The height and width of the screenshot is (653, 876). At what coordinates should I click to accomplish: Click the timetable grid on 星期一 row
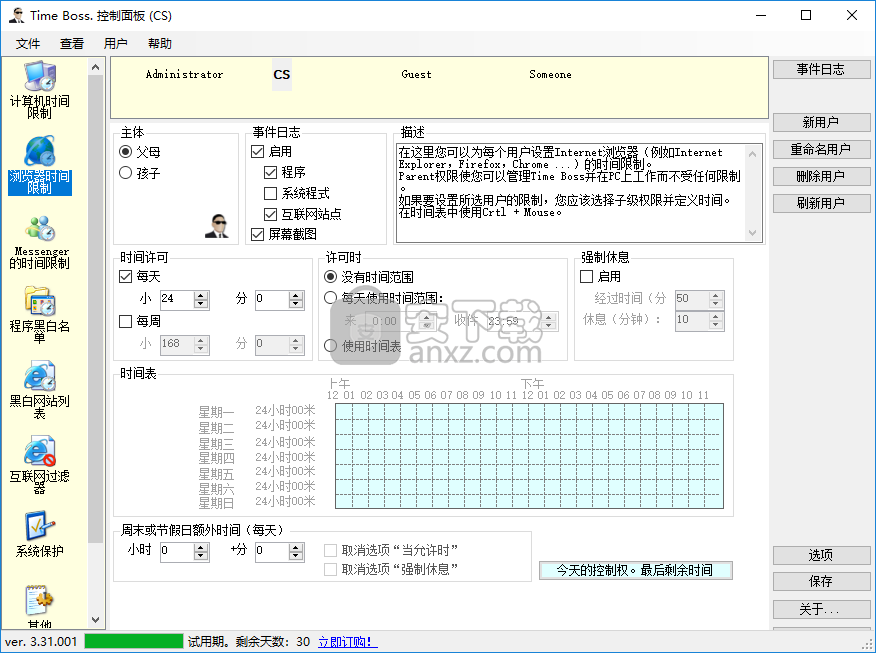(529, 411)
